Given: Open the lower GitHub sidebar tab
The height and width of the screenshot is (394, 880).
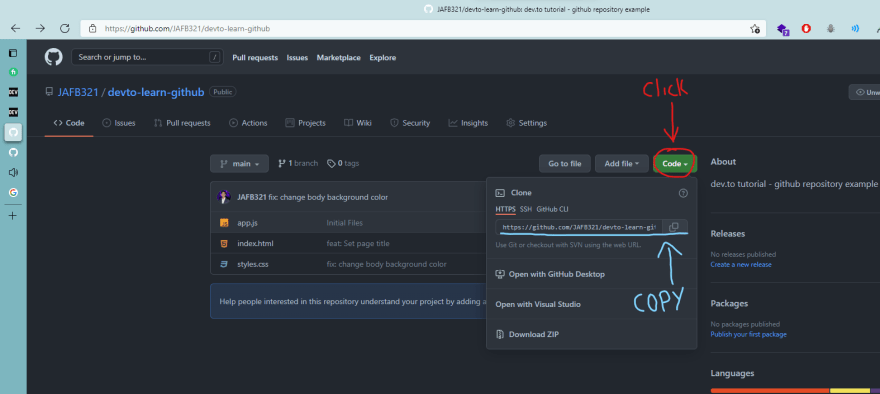Looking at the screenshot, I should (13, 152).
